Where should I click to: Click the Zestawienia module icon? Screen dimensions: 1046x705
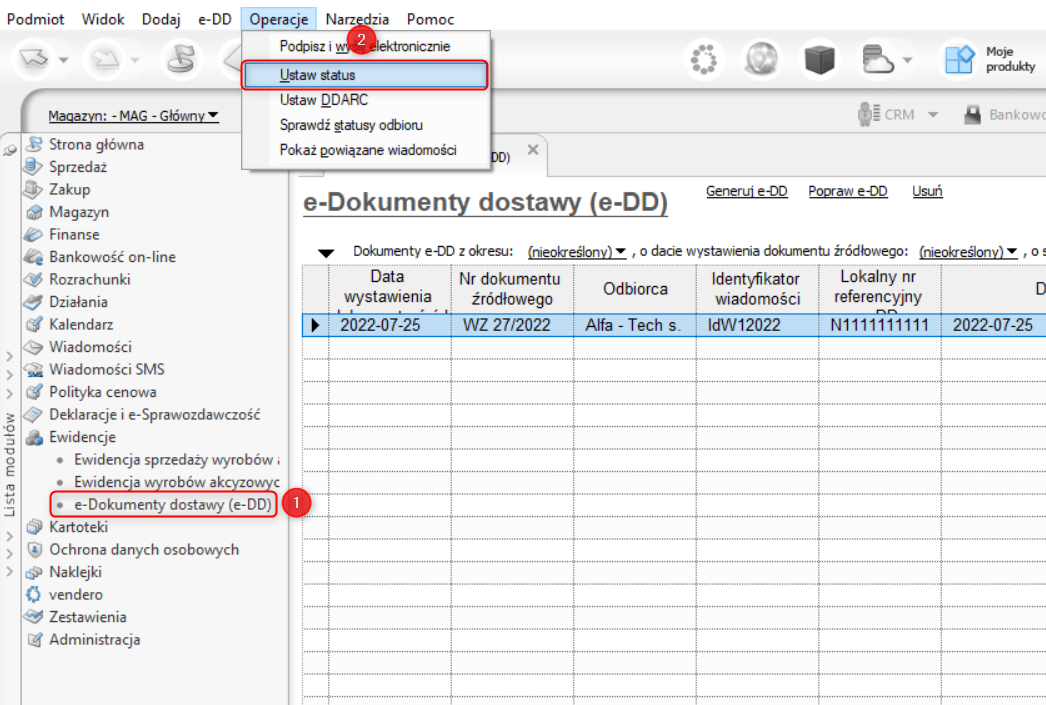[x=34, y=617]
